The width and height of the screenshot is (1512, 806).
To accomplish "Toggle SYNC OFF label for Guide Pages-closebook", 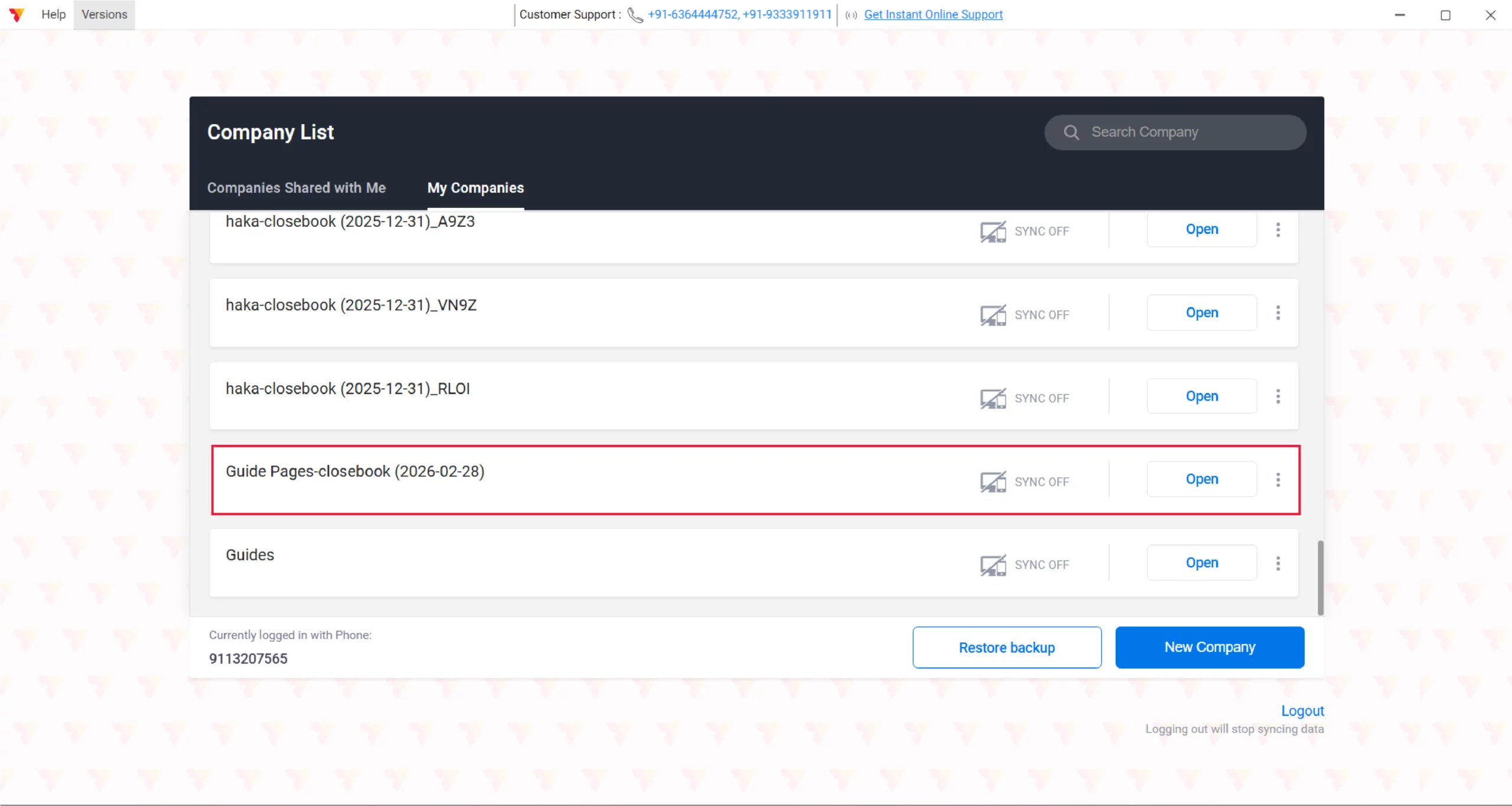I will click(x=1042, y=482).
